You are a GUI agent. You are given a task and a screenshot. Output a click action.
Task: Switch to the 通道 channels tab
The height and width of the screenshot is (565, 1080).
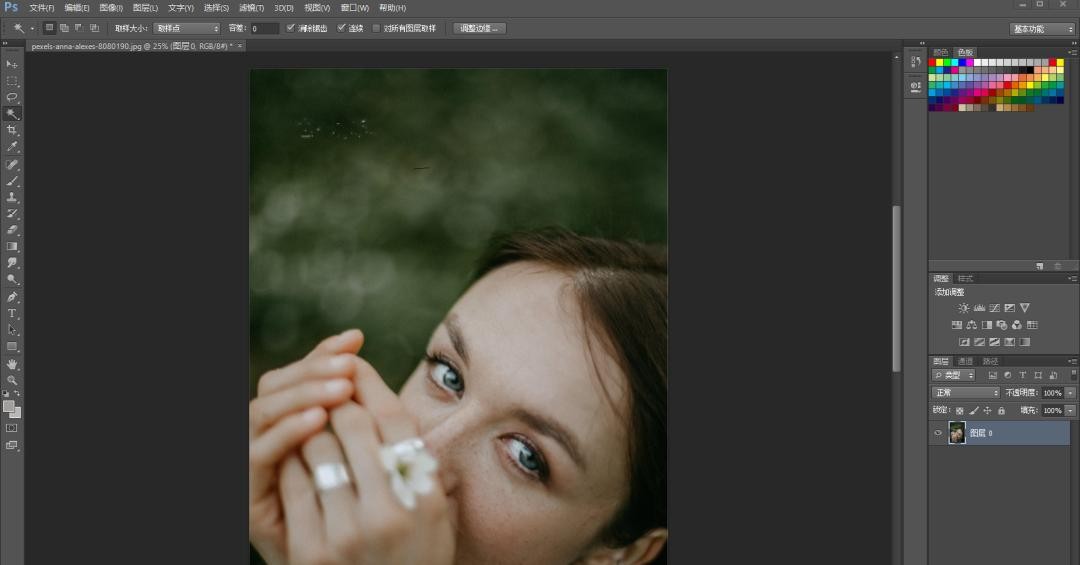(x=965, y=361)
